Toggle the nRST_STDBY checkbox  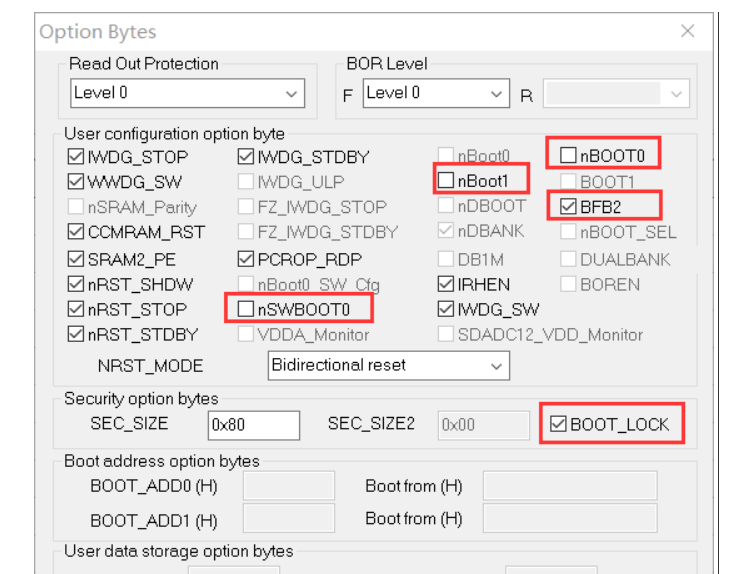[76, 334]
